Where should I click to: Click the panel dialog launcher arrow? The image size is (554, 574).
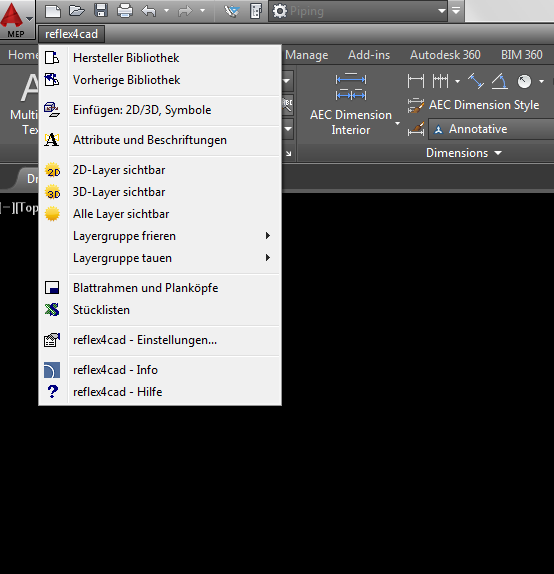tap(289, 153)
